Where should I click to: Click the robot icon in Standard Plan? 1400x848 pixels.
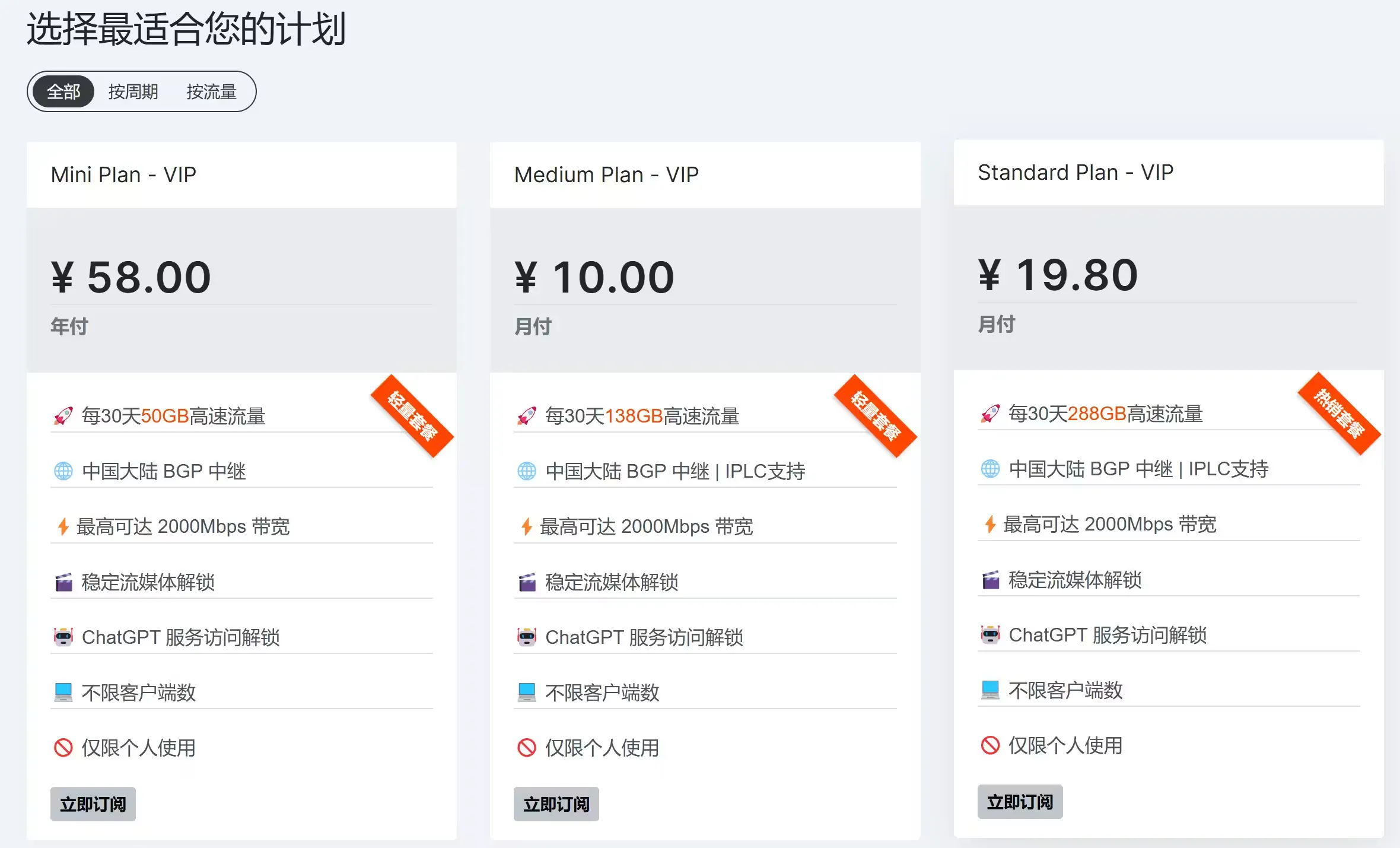coord(990,634)
